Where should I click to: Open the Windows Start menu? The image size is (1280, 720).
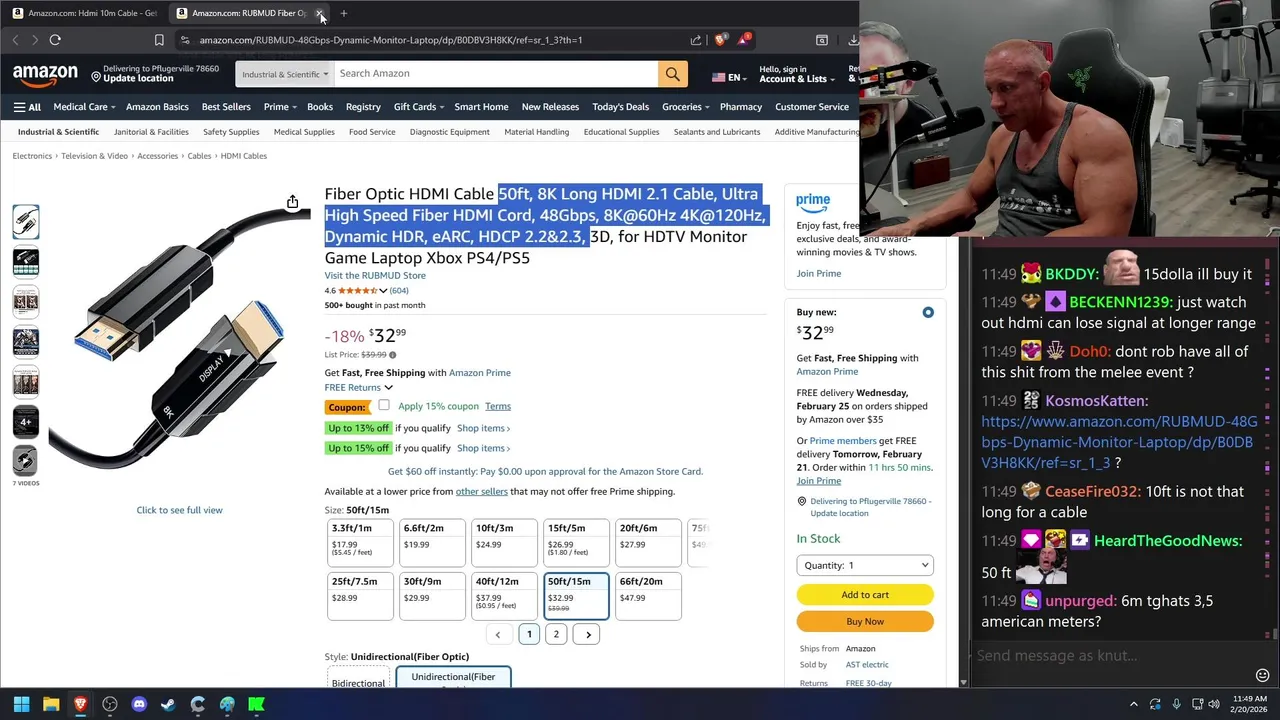pos(21,704)
